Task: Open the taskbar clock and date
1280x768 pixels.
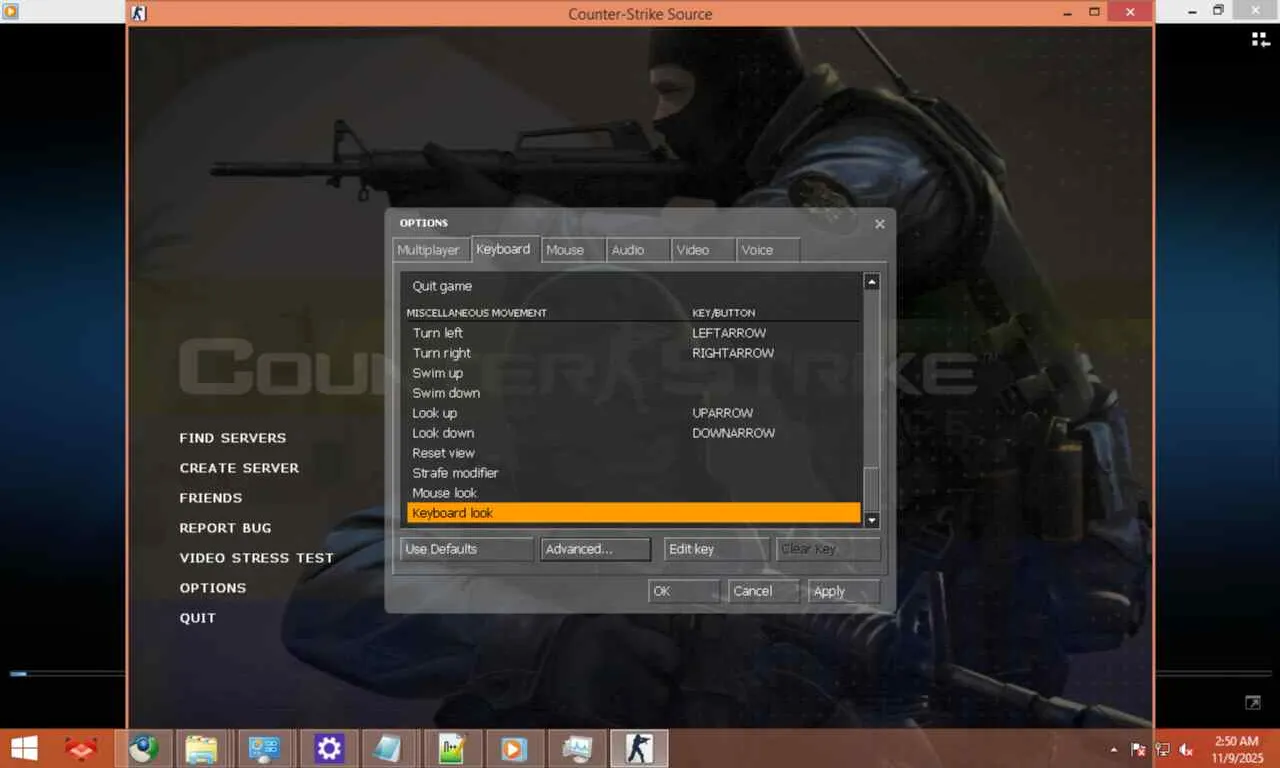Action: [1236, 749]
